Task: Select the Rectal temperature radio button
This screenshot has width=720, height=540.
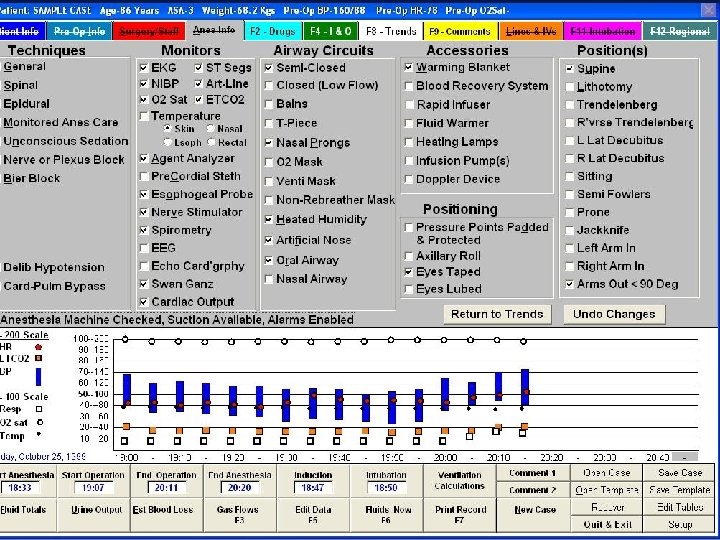Action: (211, 142)
